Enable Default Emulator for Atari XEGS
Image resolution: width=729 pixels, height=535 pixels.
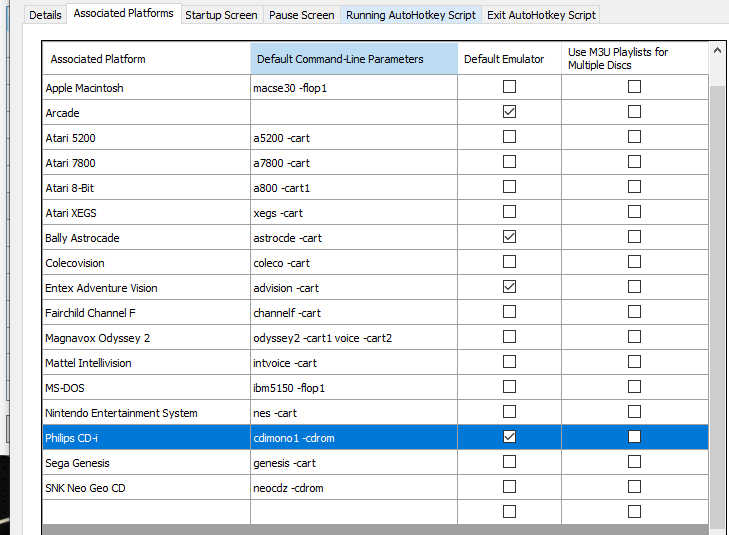510,212
